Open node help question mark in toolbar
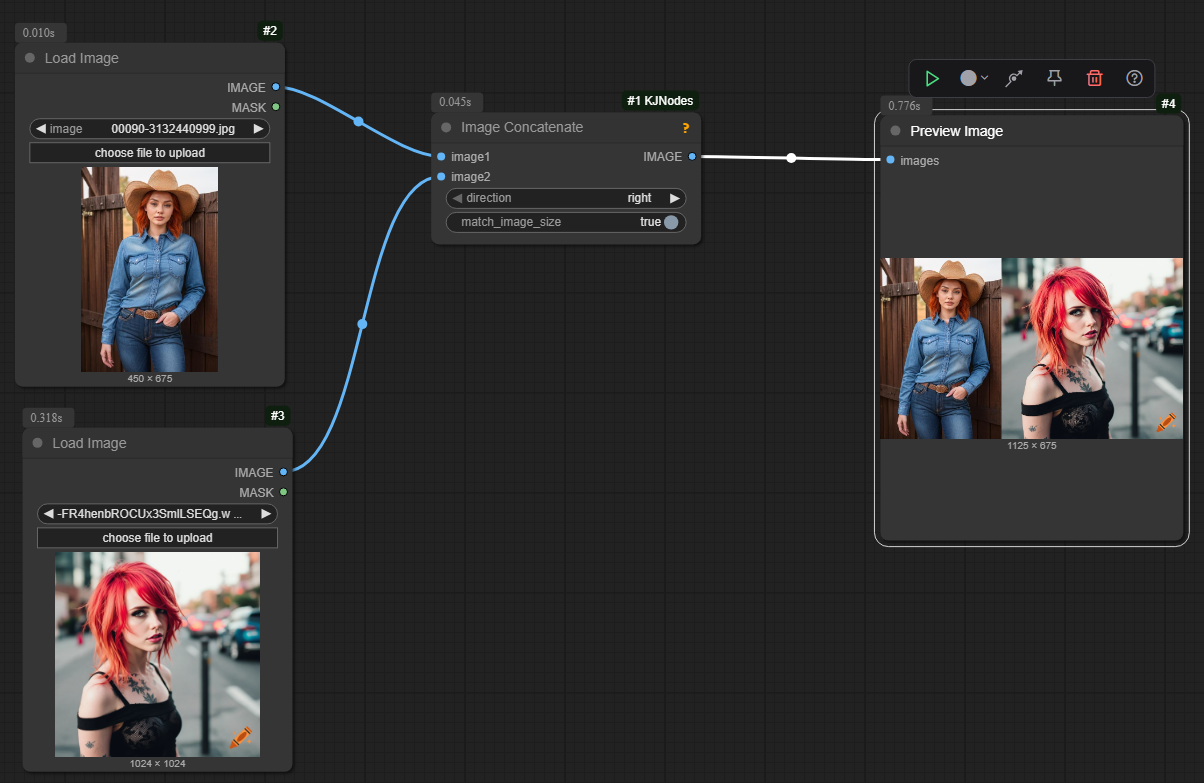Screen dimensions: 1204x783 [x=1134, y=78]
